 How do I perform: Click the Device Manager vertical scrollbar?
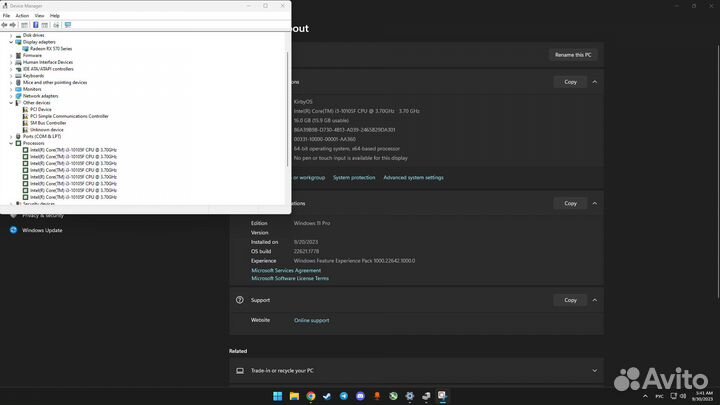tap(288, 109)
